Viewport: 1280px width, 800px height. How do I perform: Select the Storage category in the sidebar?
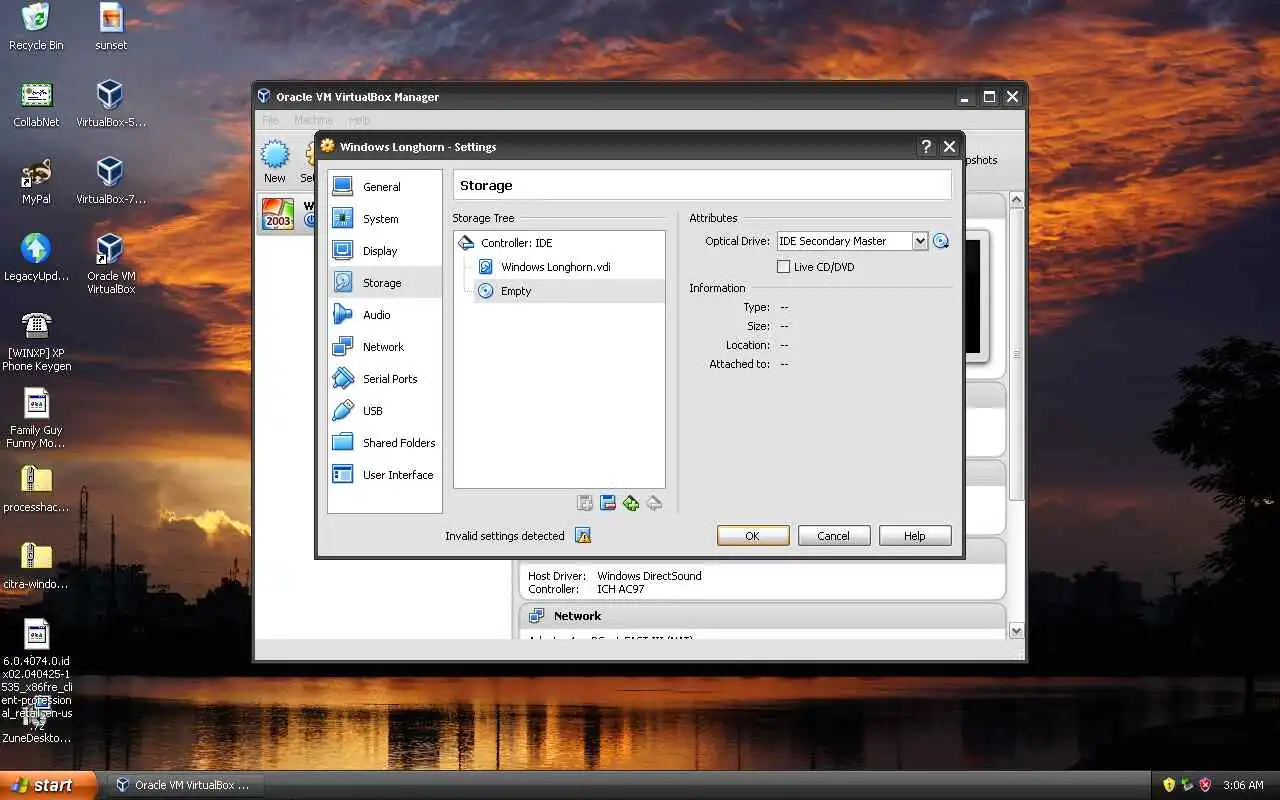384,283
